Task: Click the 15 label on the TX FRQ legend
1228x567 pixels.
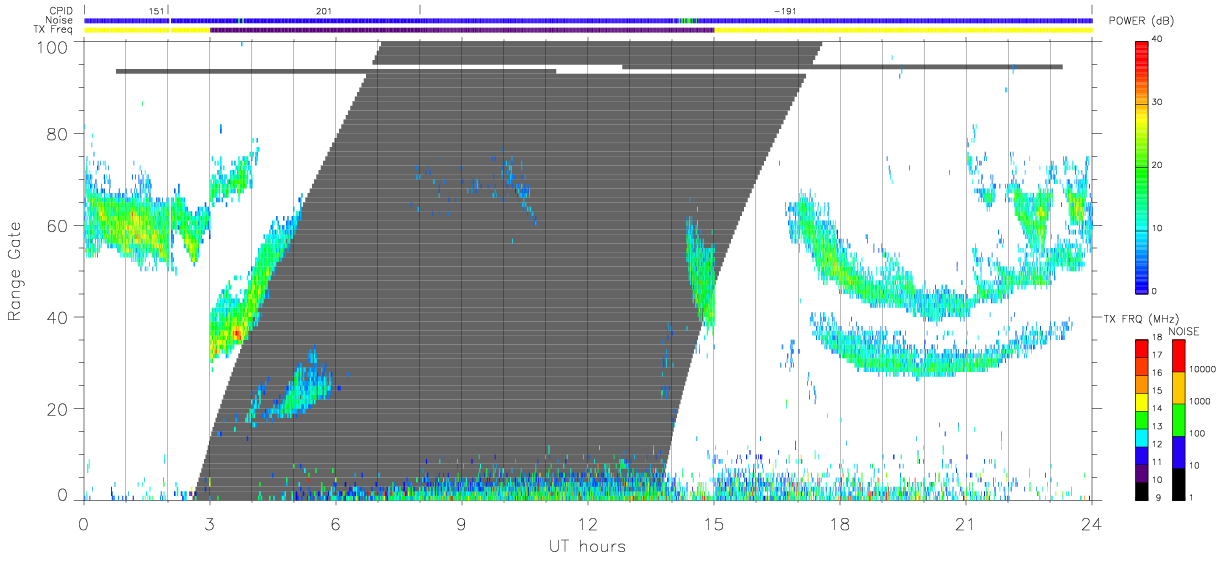Action: pyautogui.click(x=1157, y=391)
